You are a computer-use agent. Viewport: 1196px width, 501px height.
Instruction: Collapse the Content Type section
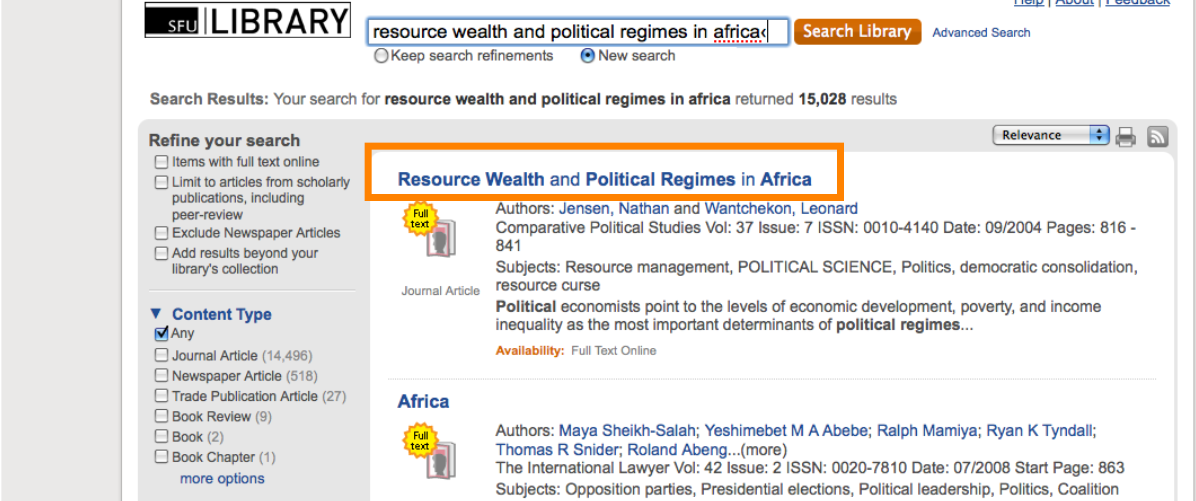(155, 314)
